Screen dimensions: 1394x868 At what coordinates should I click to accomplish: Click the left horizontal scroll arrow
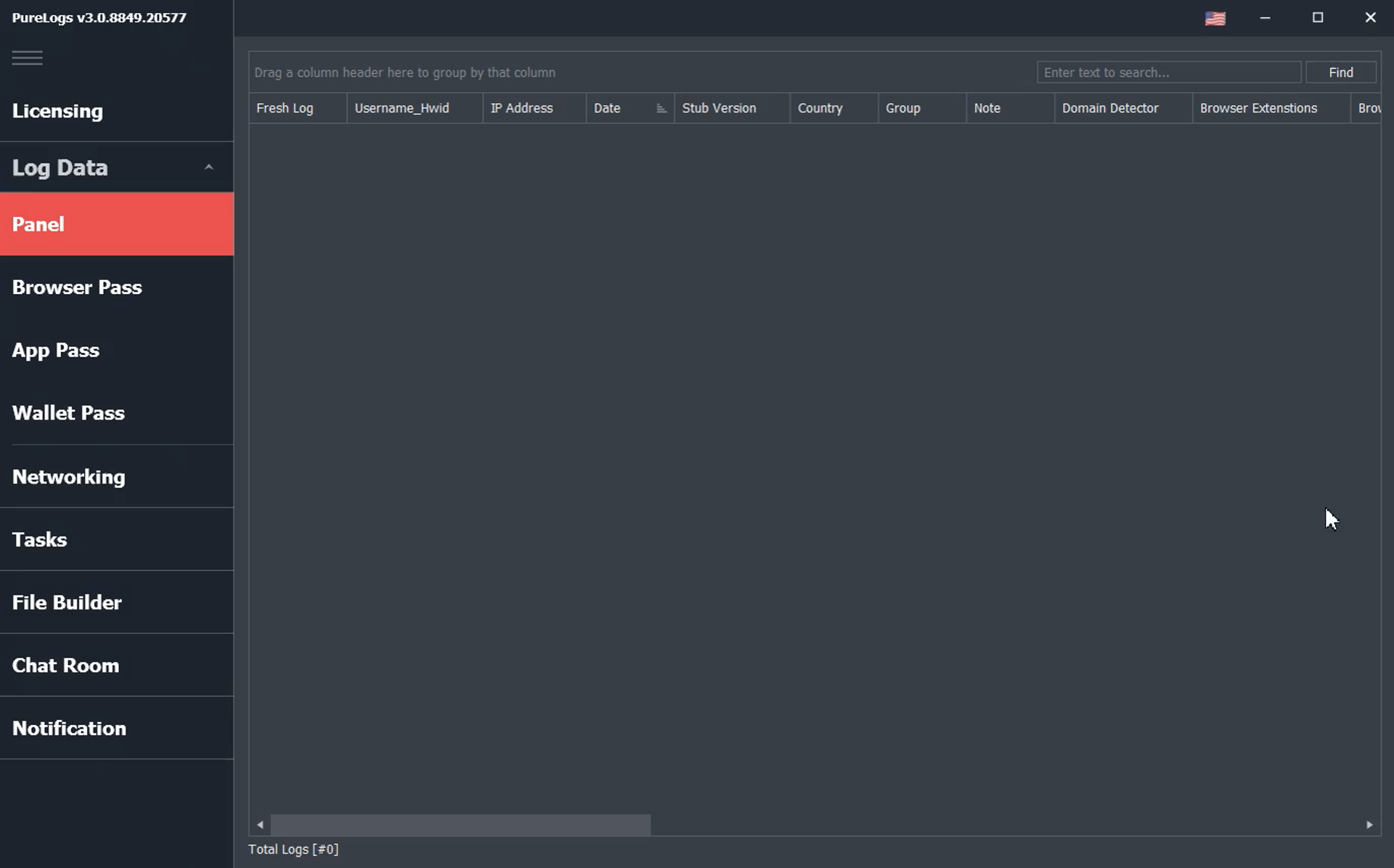point(259,824)
